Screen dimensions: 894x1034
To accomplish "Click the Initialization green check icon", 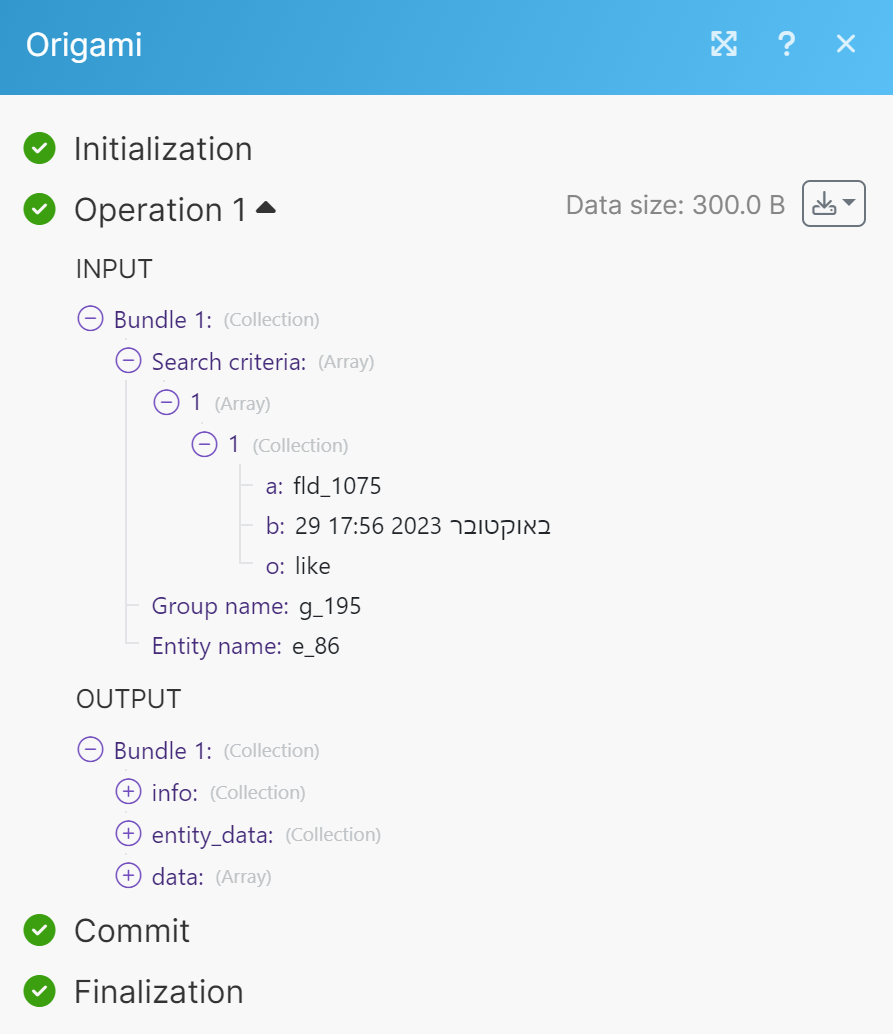I will pyautogui.click(x=40, y=149).
